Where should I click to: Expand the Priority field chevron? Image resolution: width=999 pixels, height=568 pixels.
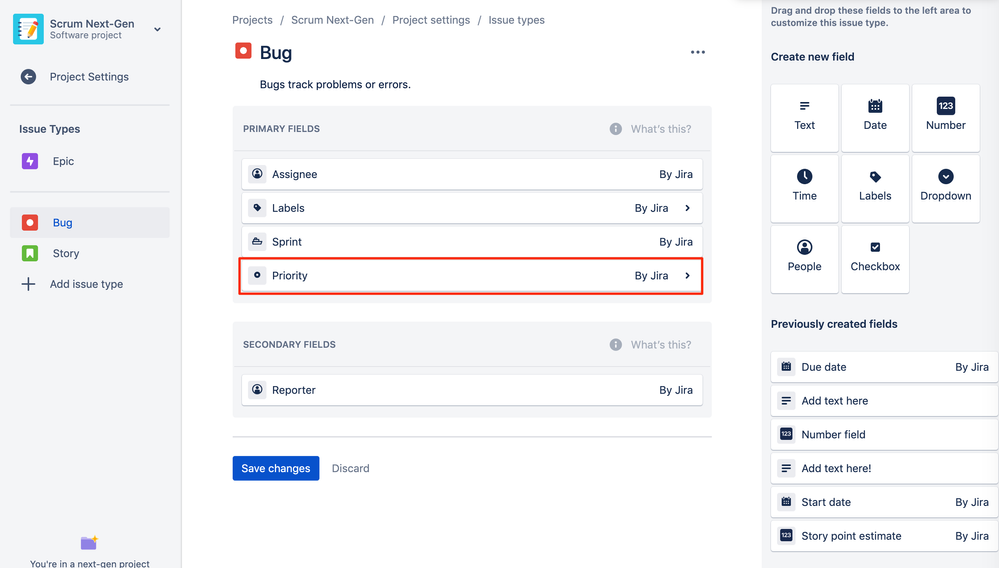[687, 275]
